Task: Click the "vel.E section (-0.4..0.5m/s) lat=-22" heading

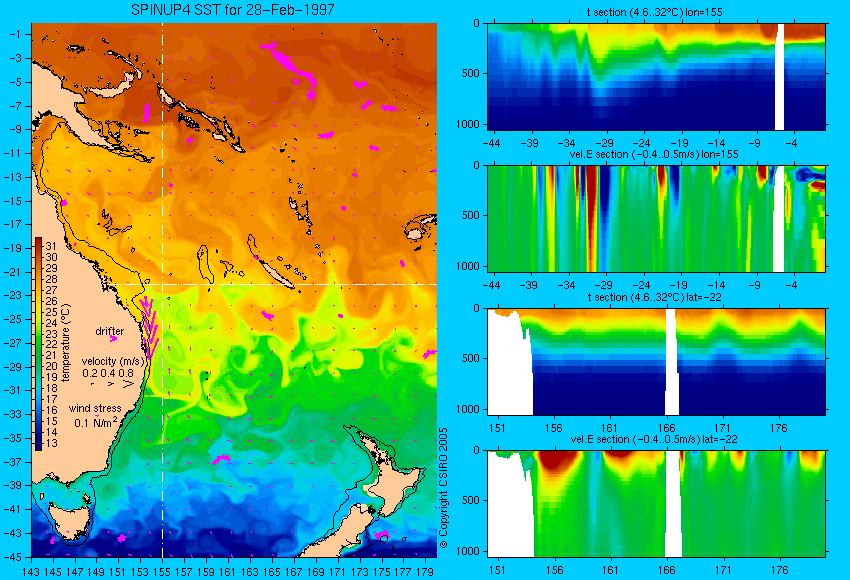Action: 654,440
